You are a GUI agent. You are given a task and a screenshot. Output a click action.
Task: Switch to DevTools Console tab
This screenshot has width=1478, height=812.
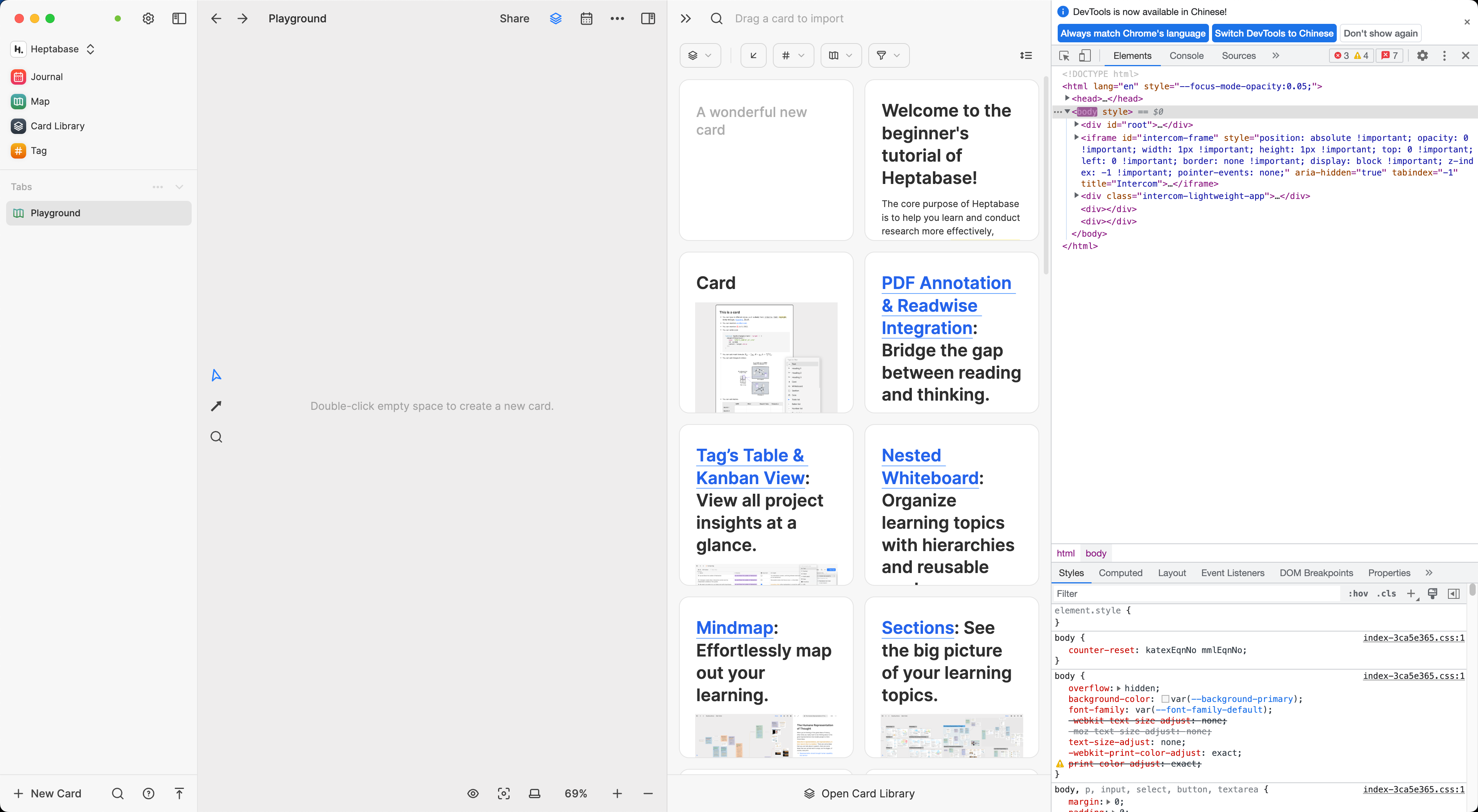tap(1187, 56)
